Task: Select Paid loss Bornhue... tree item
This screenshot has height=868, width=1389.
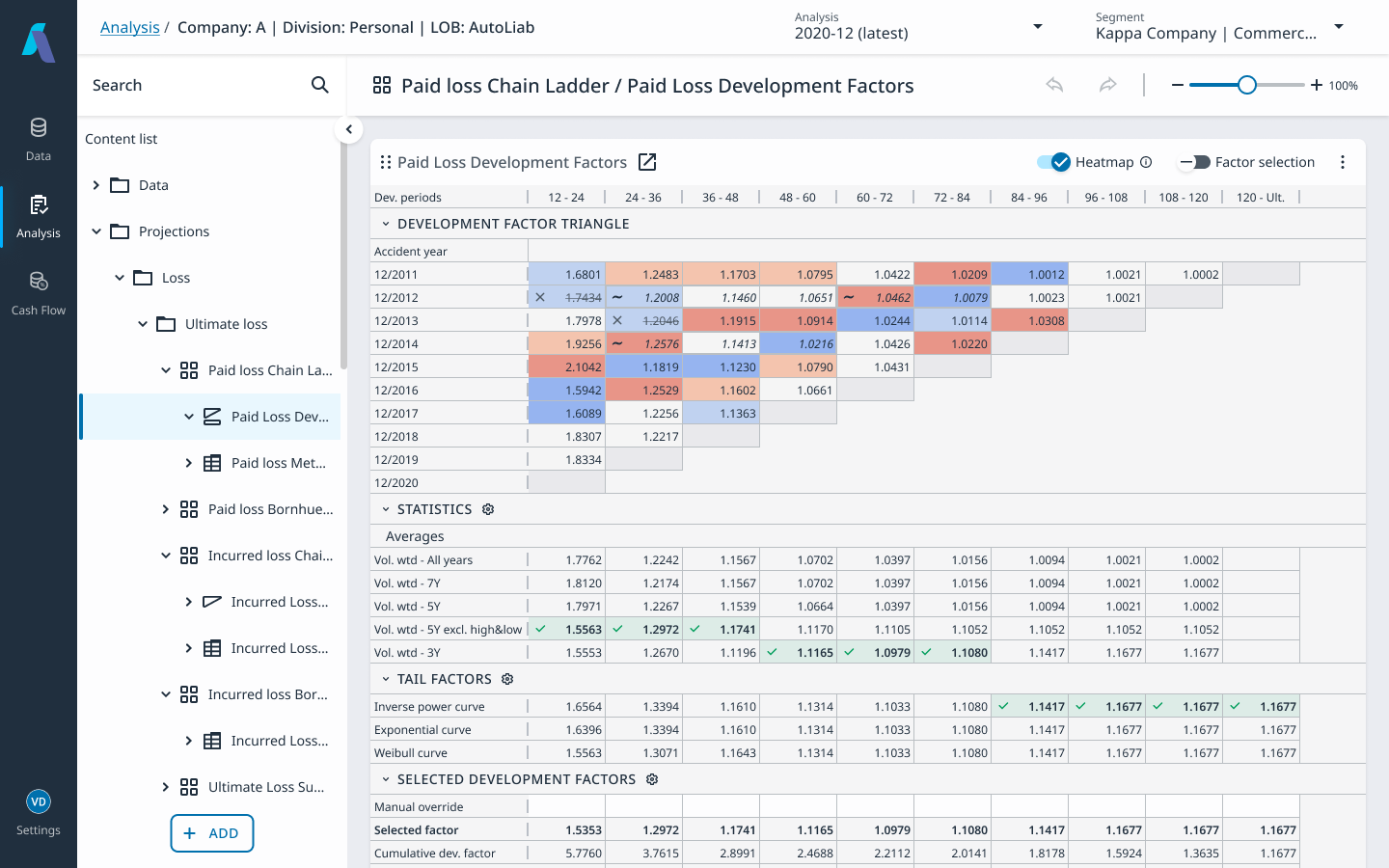Action: coord(210,509)
